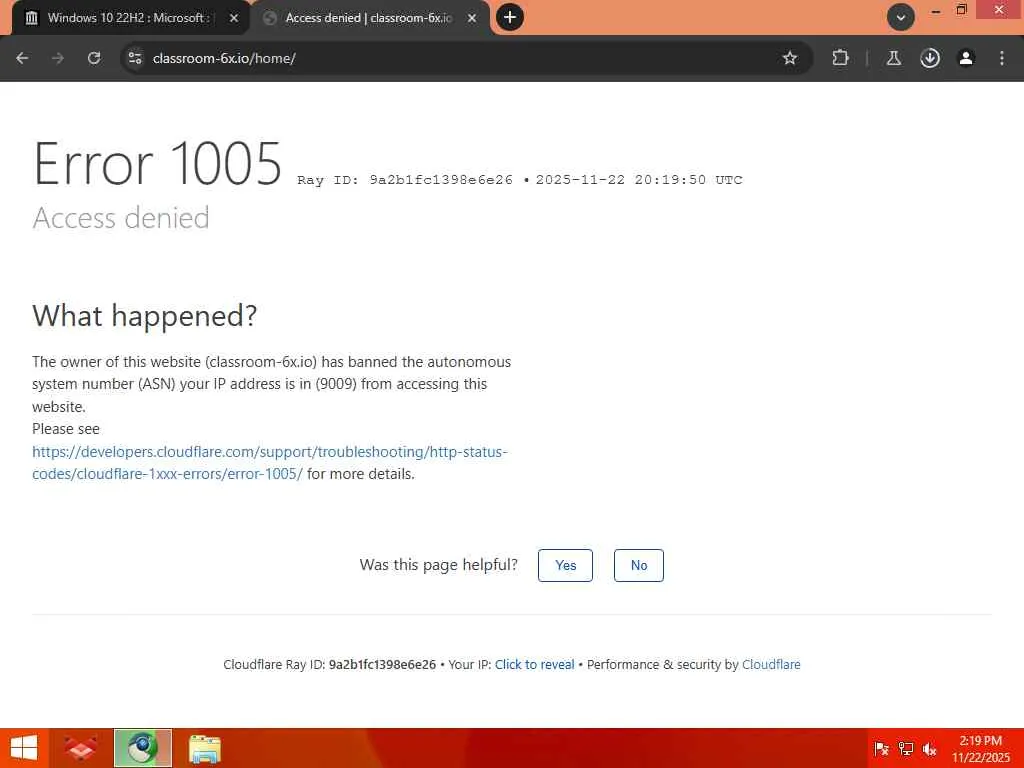The width and height of the screenshot is (1024, 768).
Task: Restore down the browser window
Action: [x=961, y=10]
